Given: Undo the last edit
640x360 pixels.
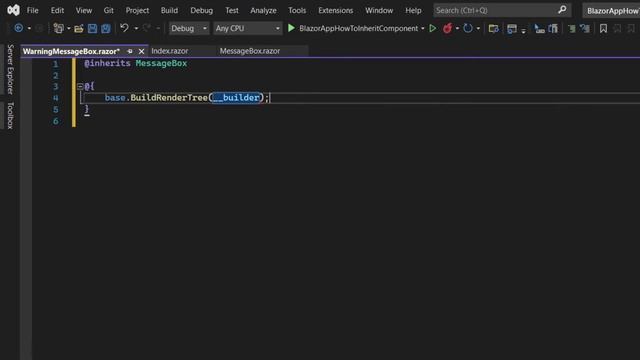Looking at the screenshot, I should 124,28.
